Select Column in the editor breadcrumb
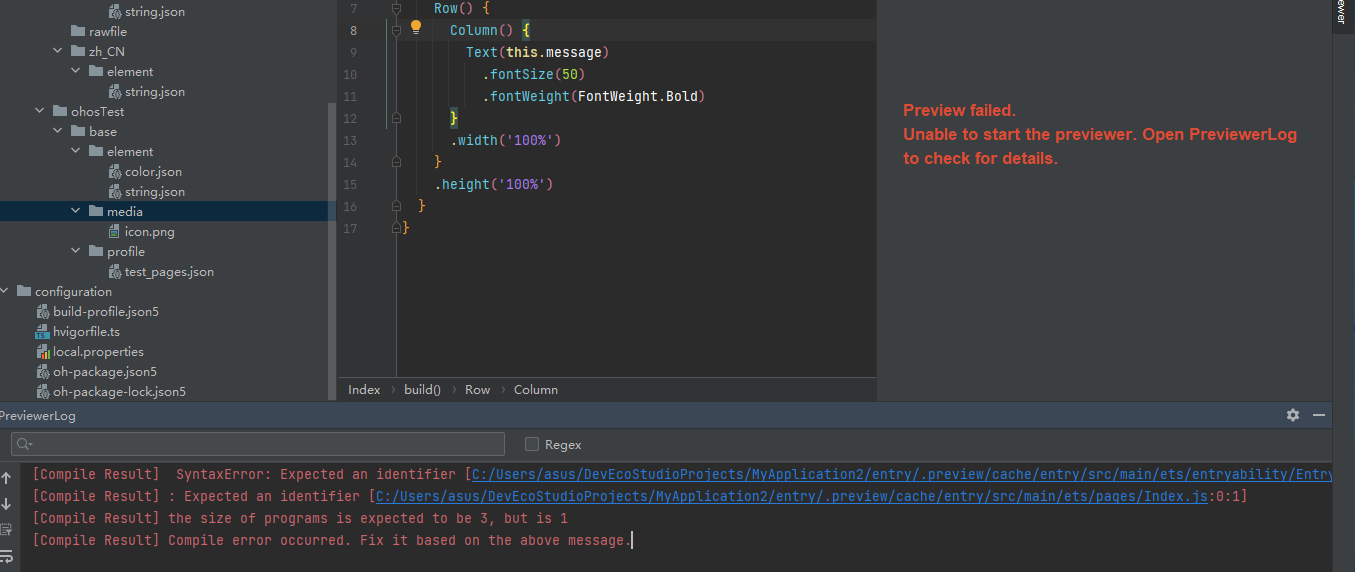 coord(536,390)
